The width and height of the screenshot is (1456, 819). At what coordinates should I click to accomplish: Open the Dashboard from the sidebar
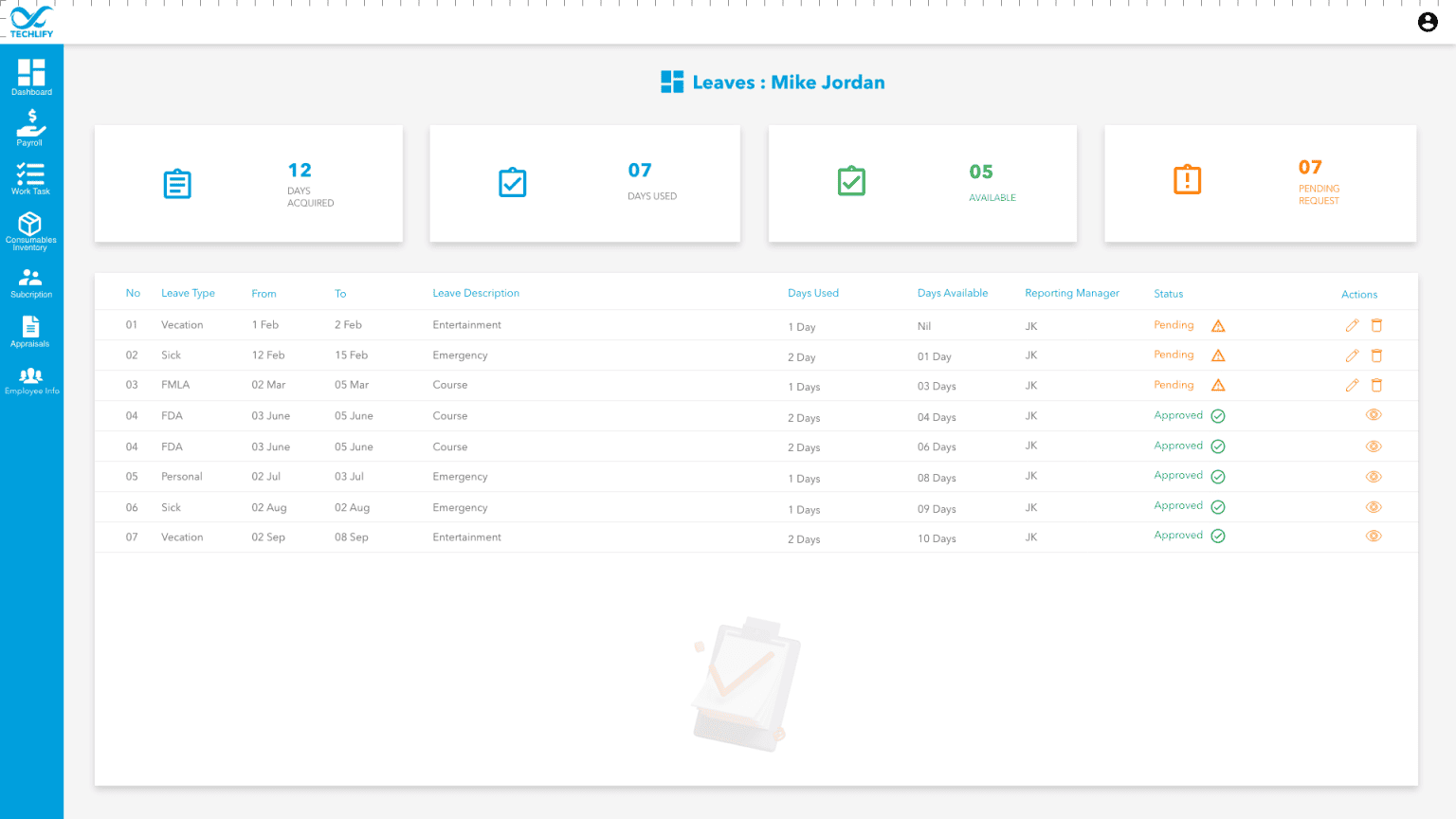pos(31,78)
